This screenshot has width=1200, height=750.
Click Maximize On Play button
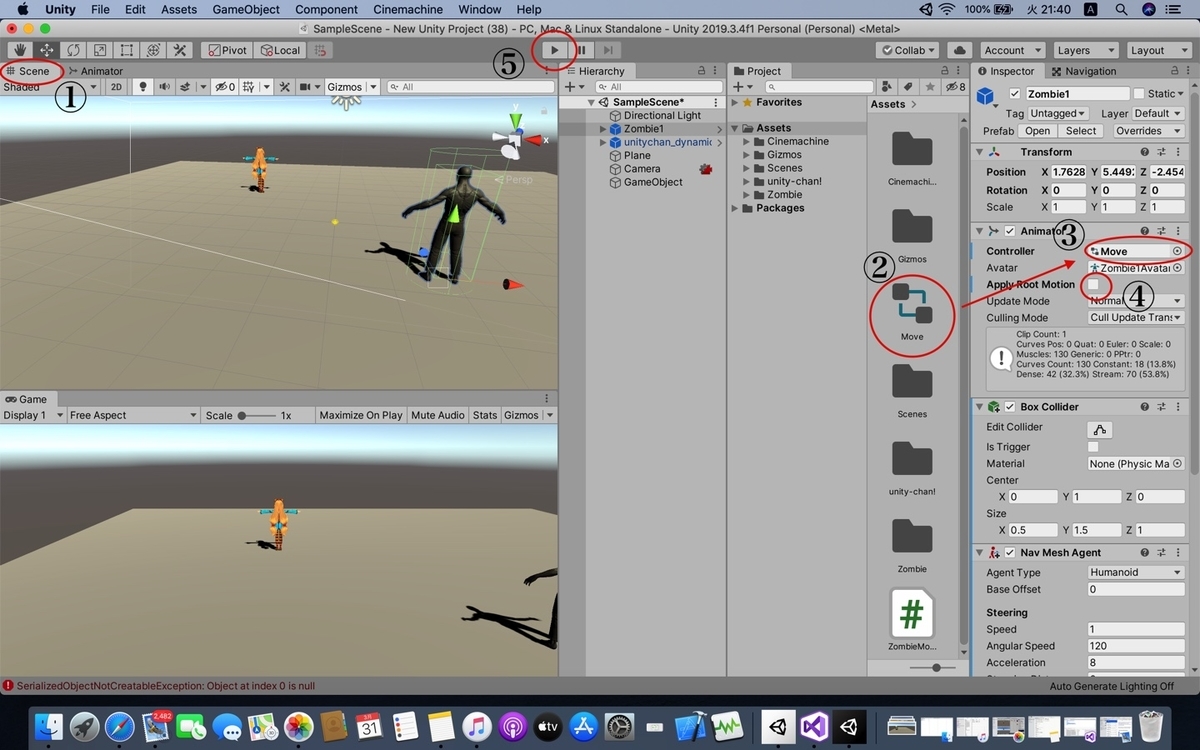pos(360,415)
